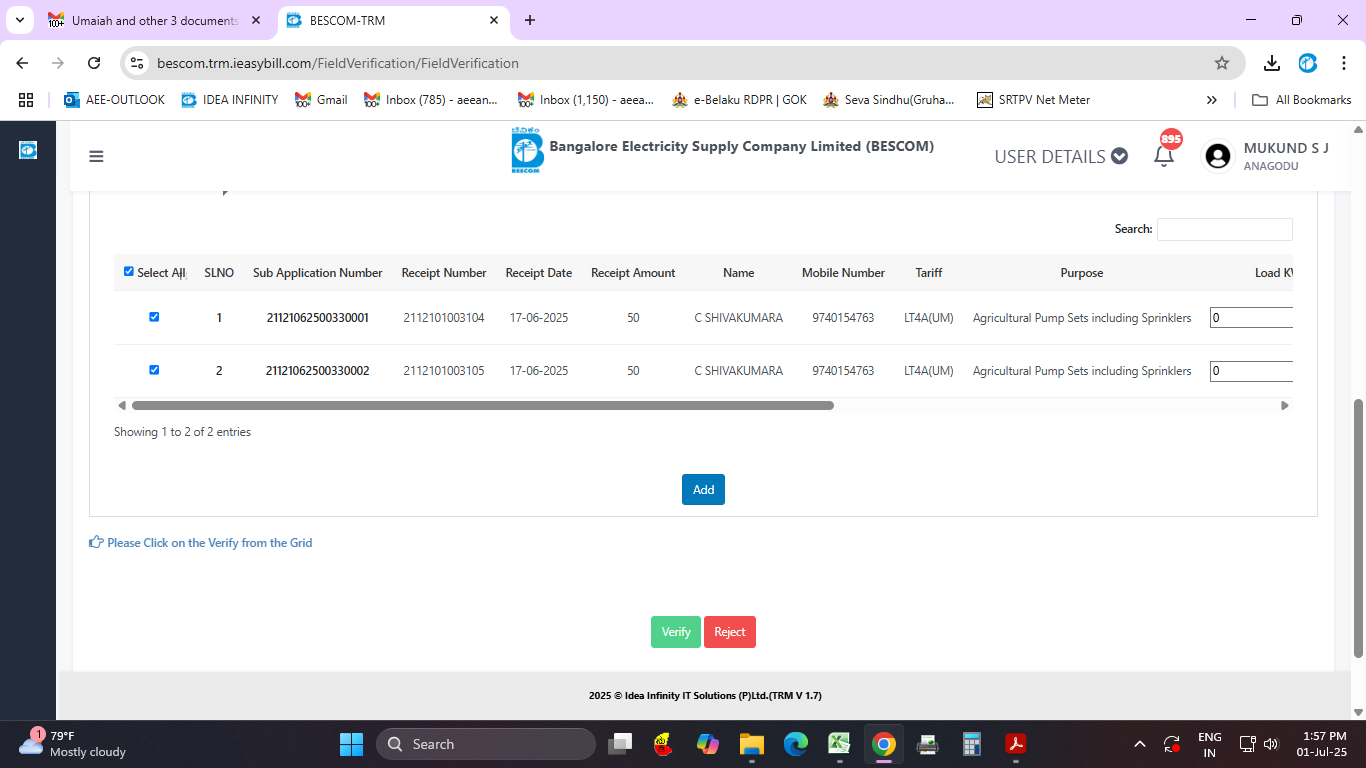Open the Gmail bookmark
The image size is (1366, 768).
click(x=321, y=100)
